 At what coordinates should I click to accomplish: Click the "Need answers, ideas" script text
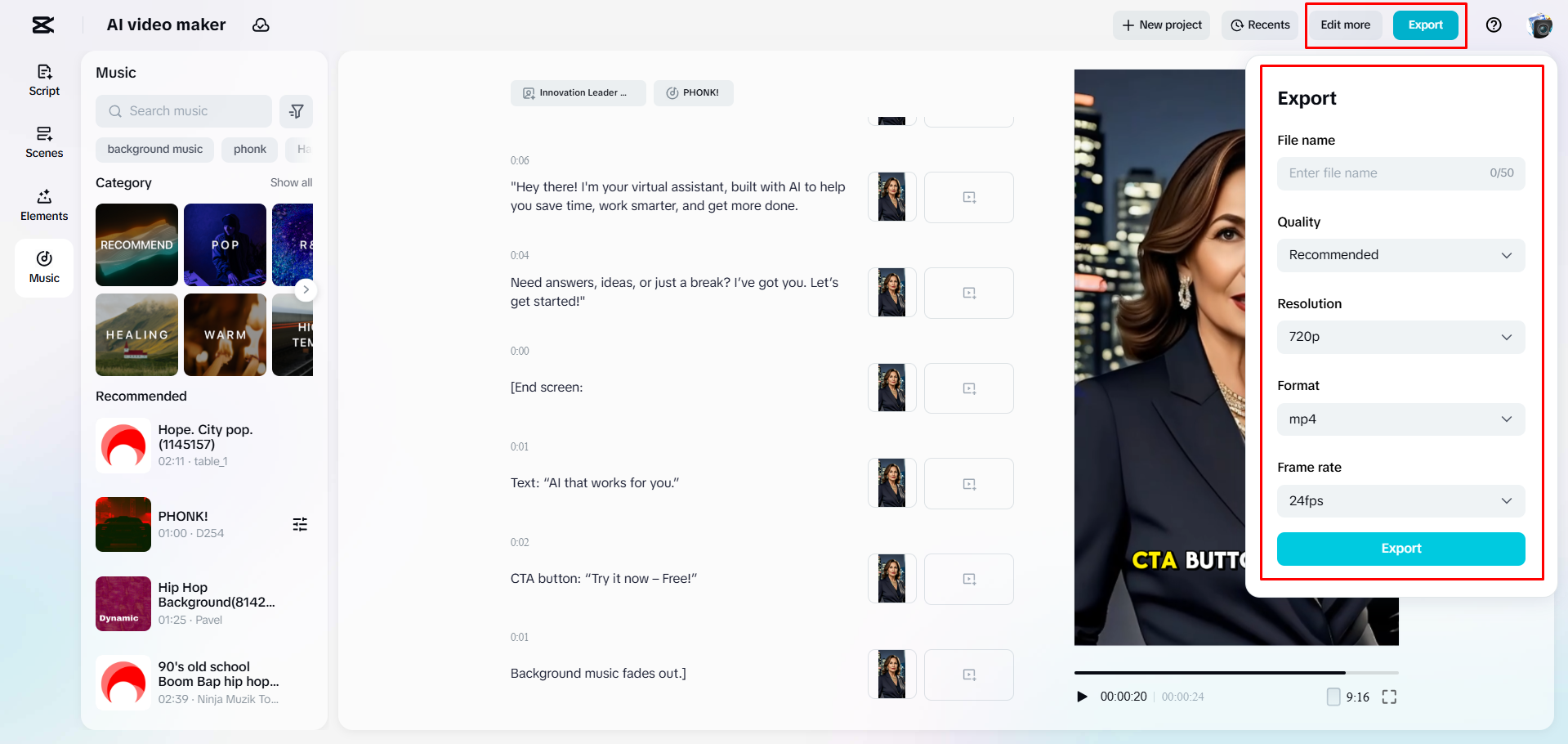coord(675,292)
